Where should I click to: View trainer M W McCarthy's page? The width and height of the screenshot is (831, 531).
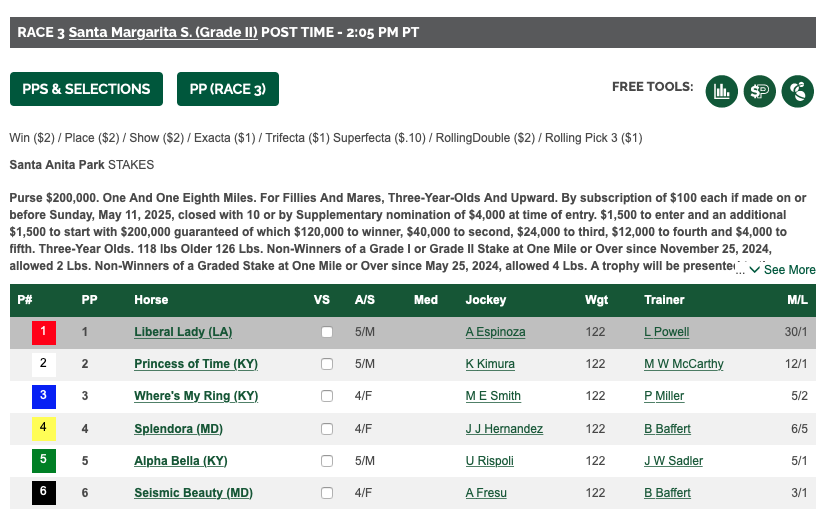pos(684,364)
